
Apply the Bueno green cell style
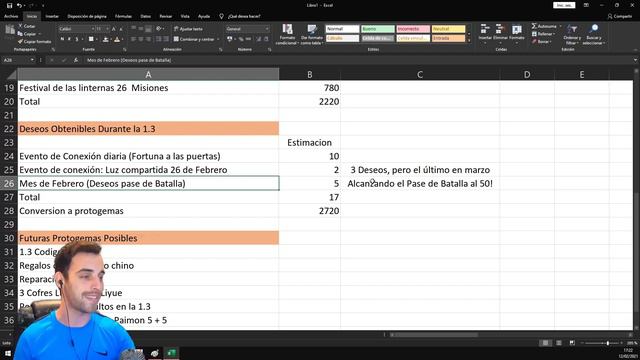(x=378, y=29)
